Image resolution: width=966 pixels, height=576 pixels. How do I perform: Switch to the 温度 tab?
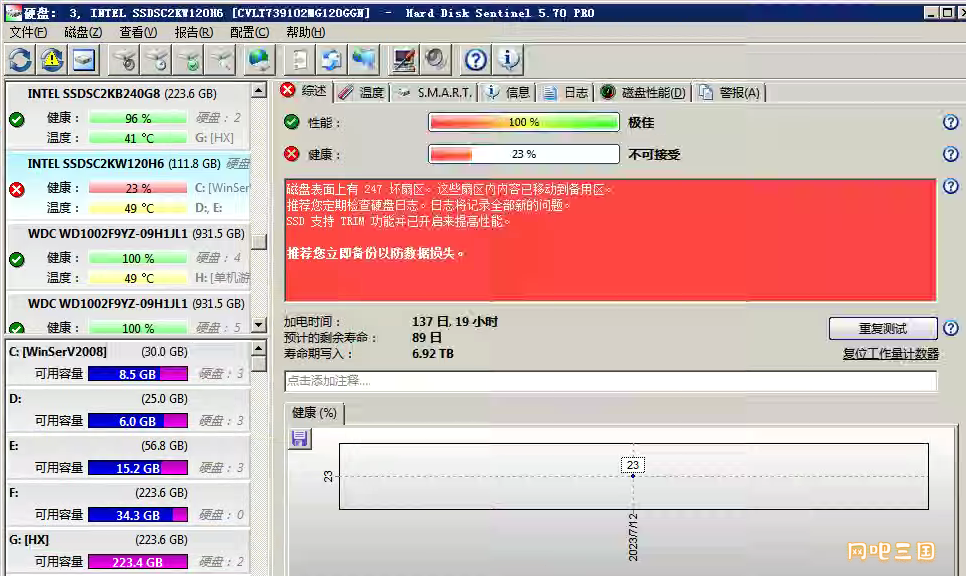pos(362,92)
